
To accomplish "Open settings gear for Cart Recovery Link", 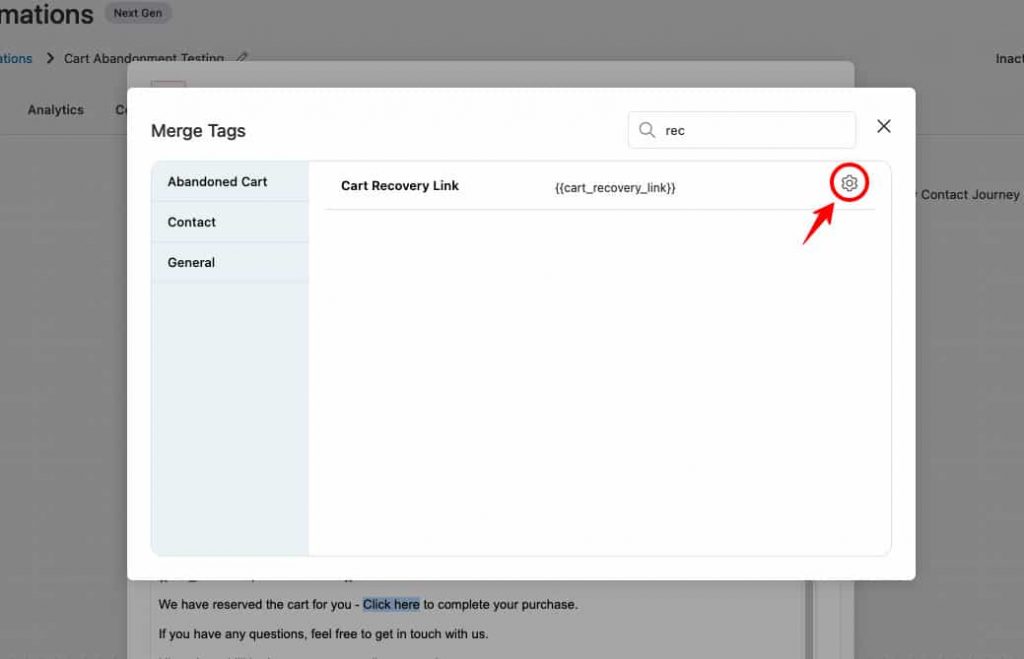I will pos(849,183).
